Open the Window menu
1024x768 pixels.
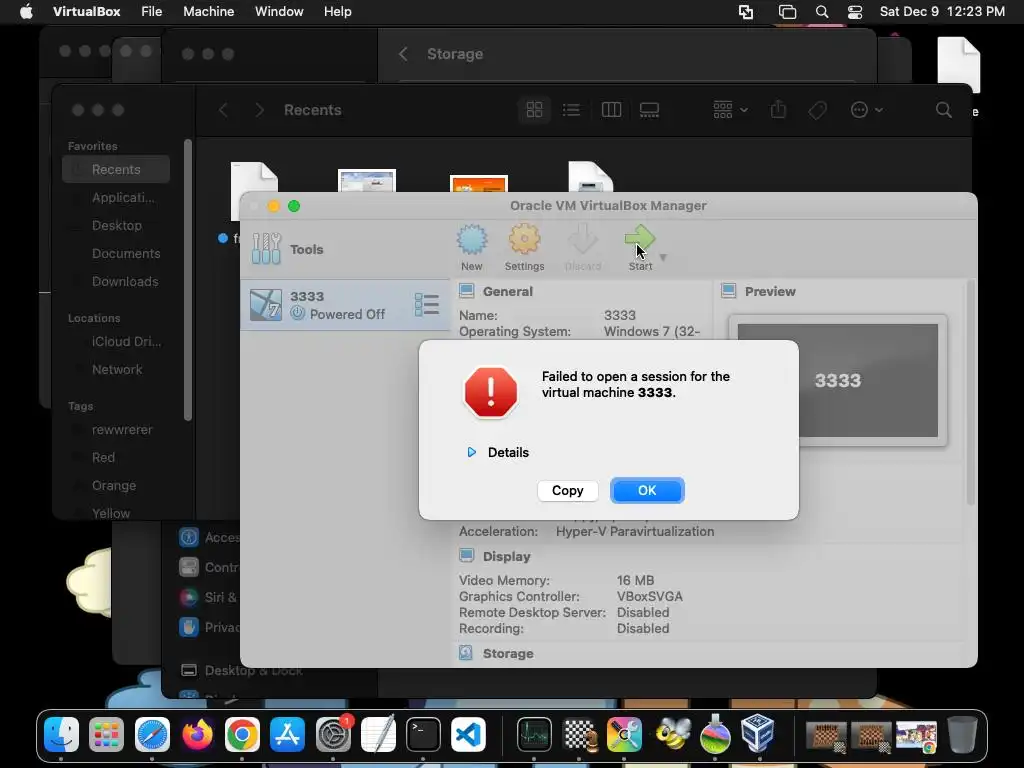[279, 12]
